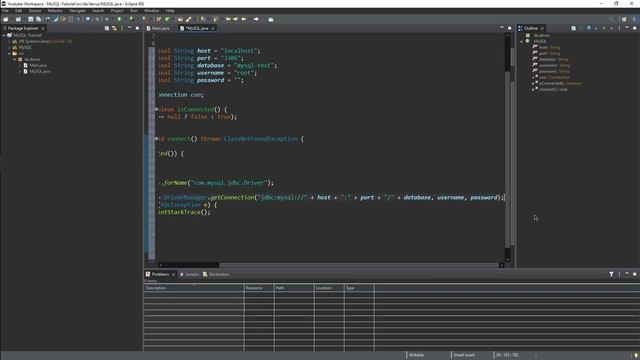Close the MySQL.java editor tab
Viewport: 640px width, 360px height.
click(x=213, y=29)
